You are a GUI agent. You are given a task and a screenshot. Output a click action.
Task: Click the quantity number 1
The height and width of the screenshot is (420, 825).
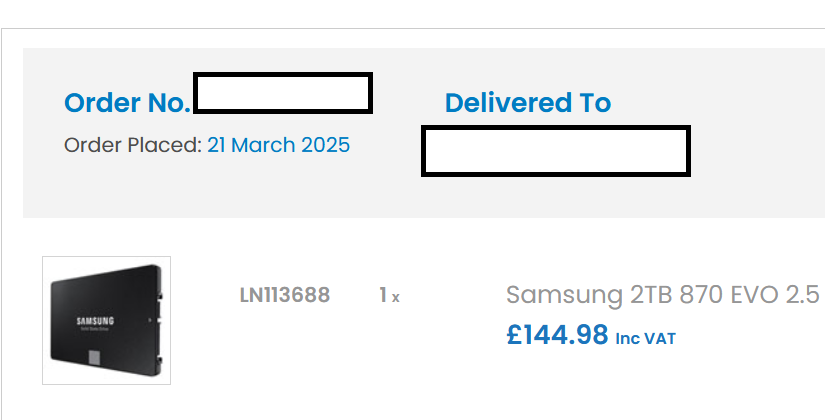coord(383,295)
